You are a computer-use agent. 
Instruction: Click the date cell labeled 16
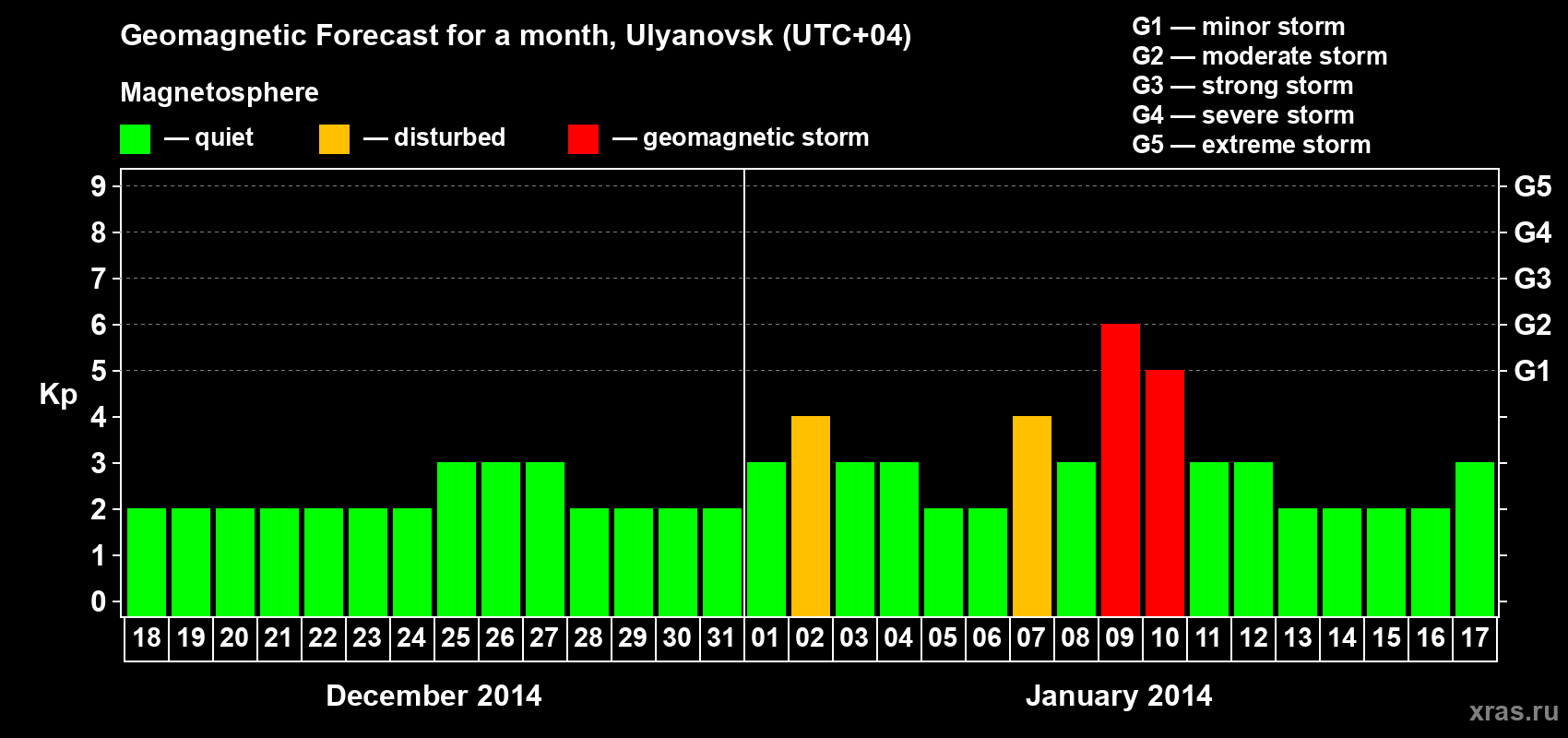1430,638
